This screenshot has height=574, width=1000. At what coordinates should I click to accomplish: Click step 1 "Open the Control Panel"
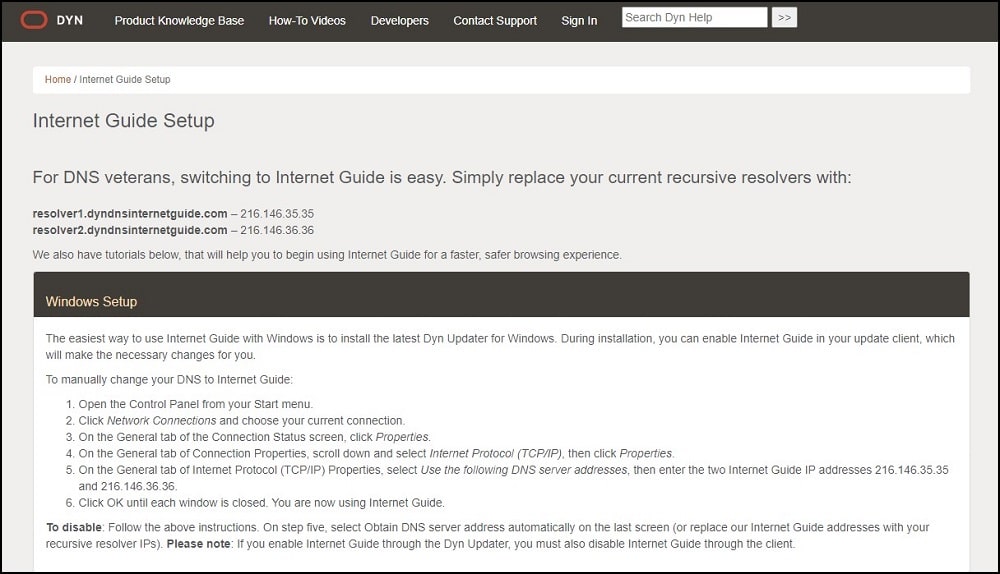pyautogui.click(x=196, y=404)
